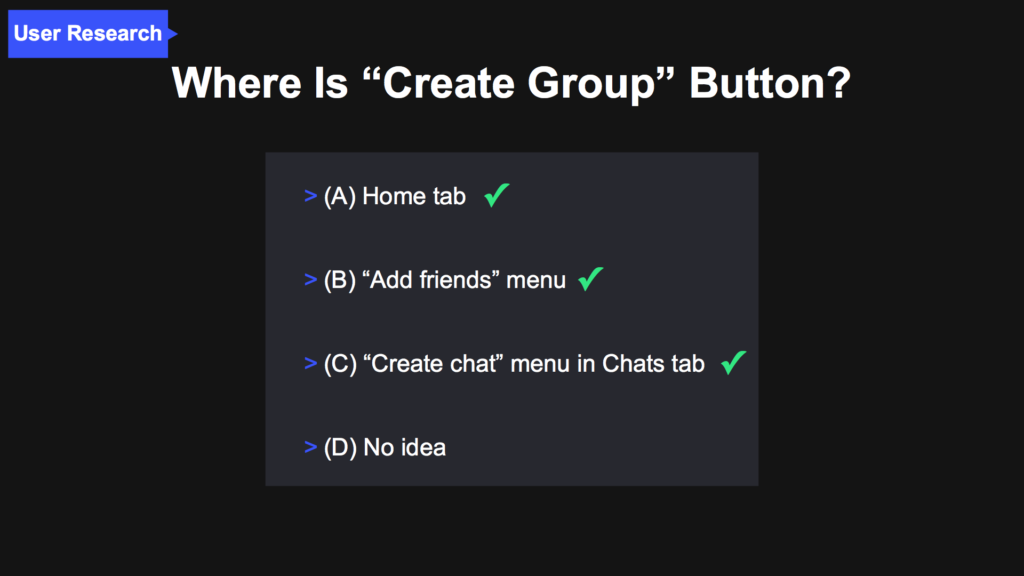Click the (A) letter label
Screen dimensions: 1024x576
(340, 196)
